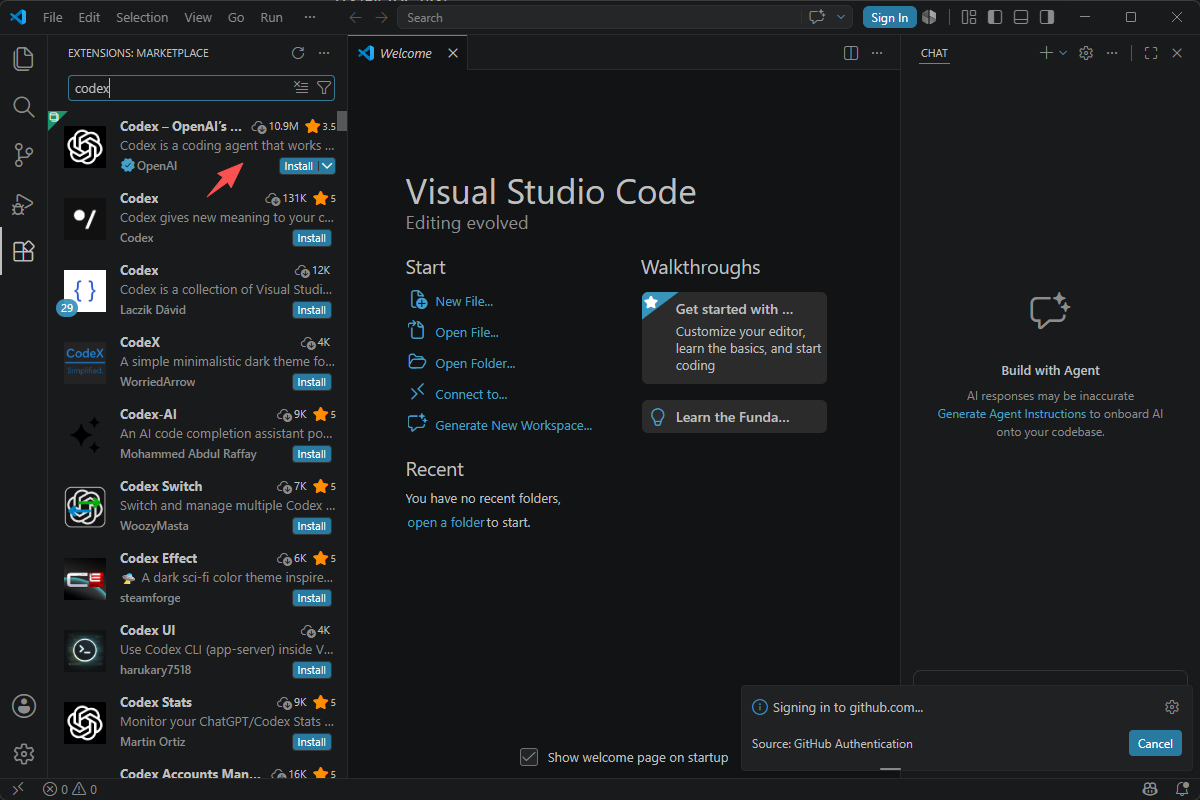Viewport: 1200px width, 800px height.
Task: Open the Search view in activity bar
Action: pos(23,107)
